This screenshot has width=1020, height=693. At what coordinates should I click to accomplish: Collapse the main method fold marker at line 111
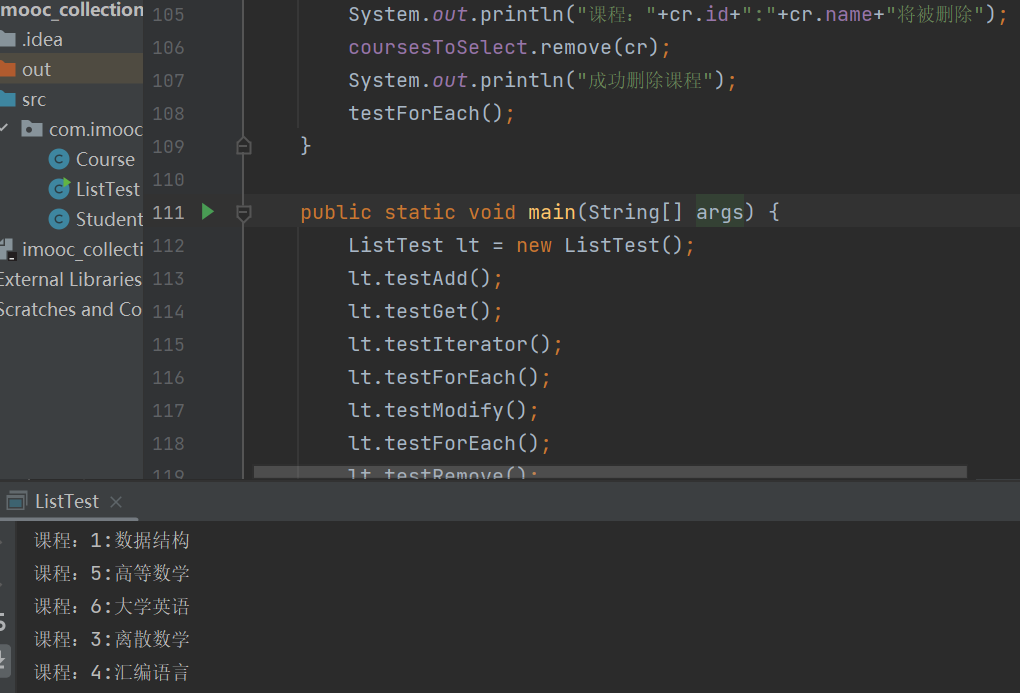243,212
